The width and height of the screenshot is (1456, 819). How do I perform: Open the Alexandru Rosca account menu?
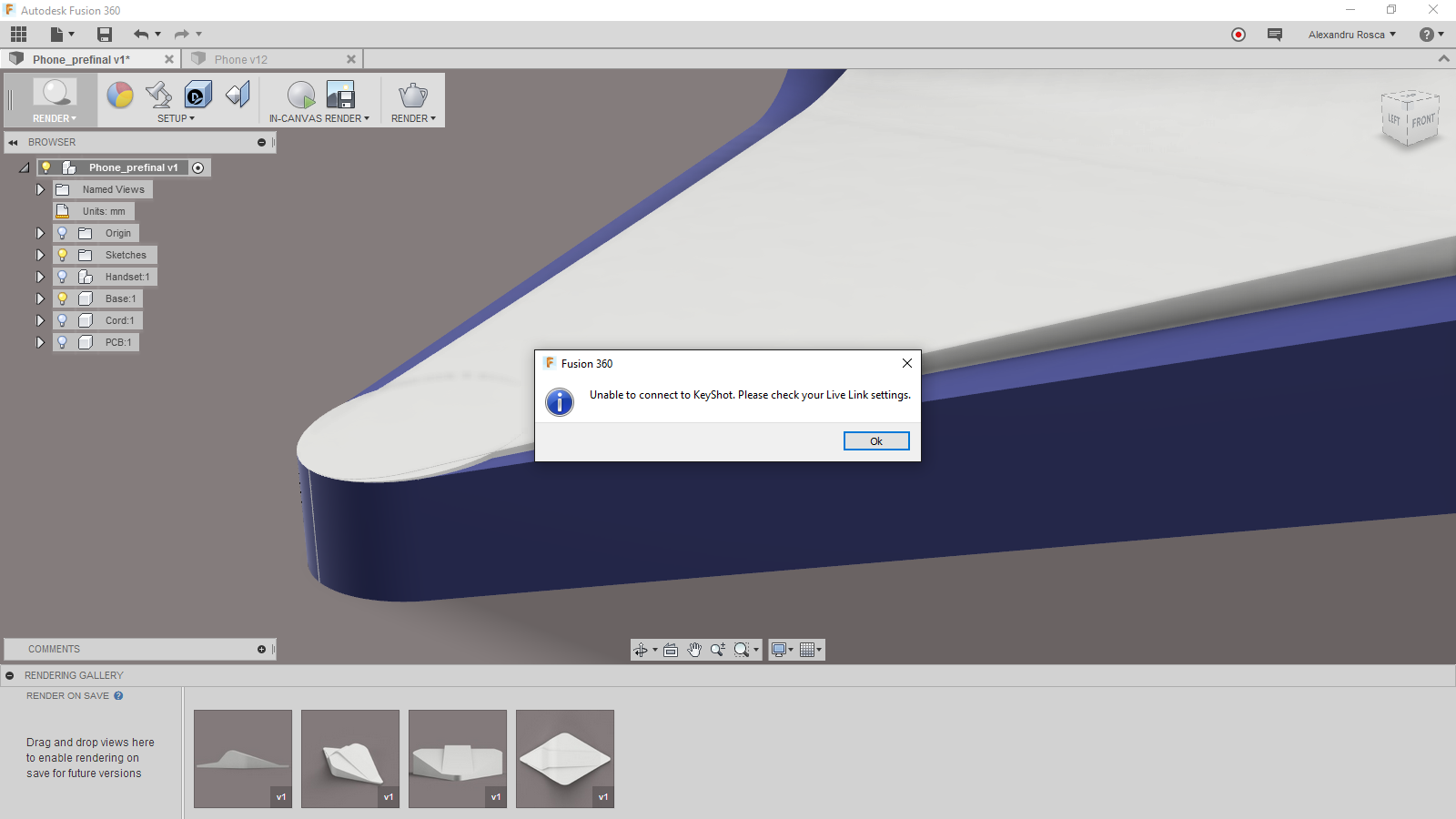pos(1351,34)
